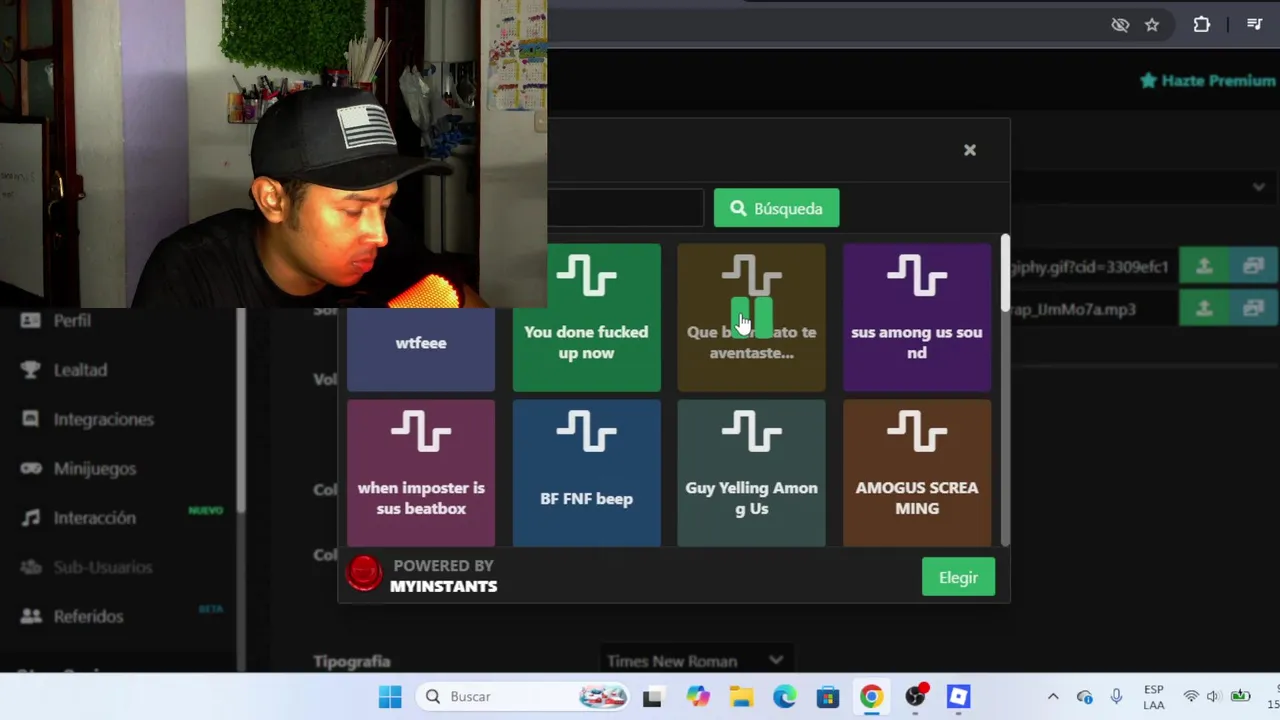Click the giphy.gif URL field
Viewport: 1280px width, 720px height.
click(1094, 267)
